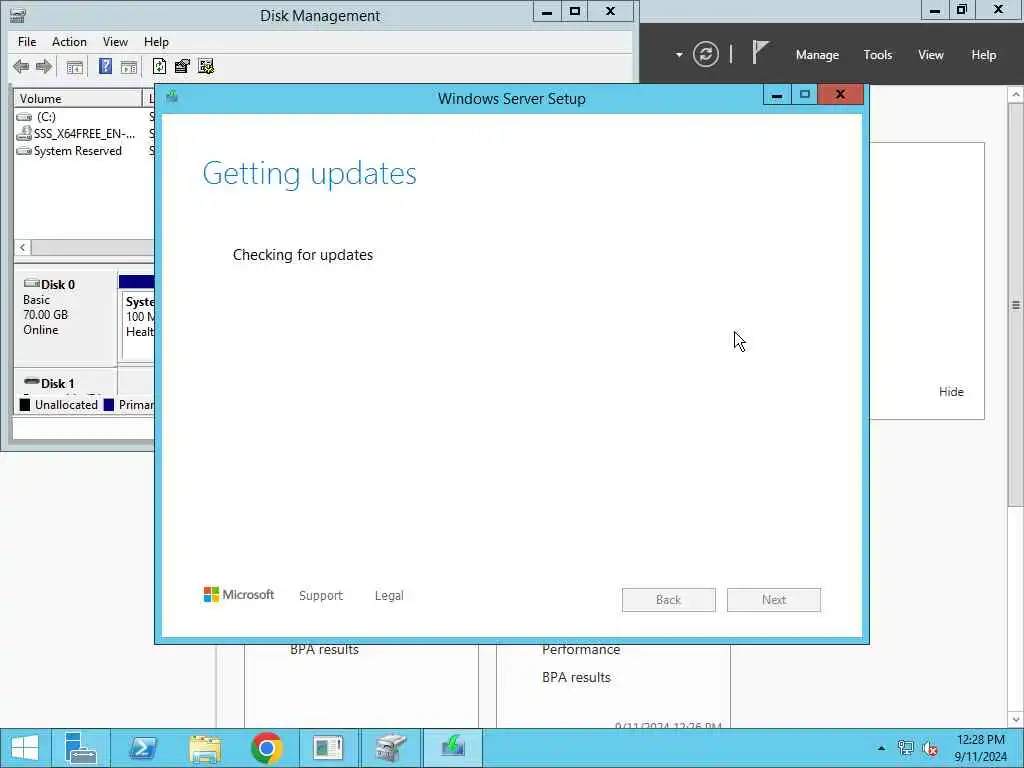Click the Forward arrow in Disk Management toolbar
Viewport: 1024px width, 768px height.
click(x=44, y=66)
